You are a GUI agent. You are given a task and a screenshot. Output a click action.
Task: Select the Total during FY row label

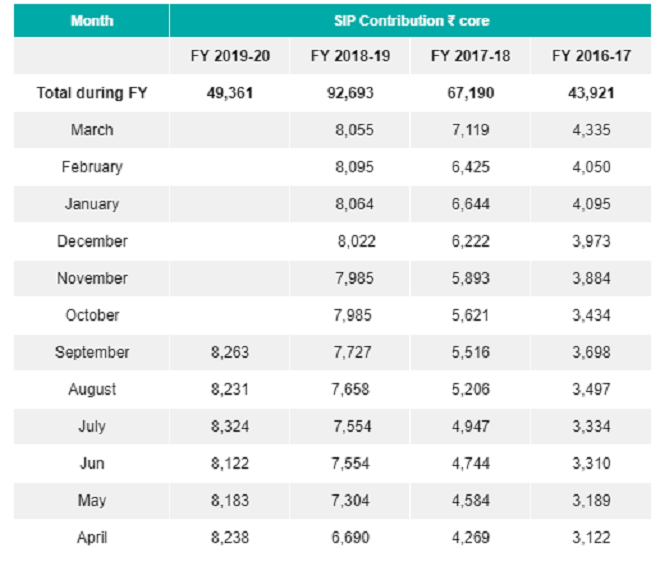point(92,93)
